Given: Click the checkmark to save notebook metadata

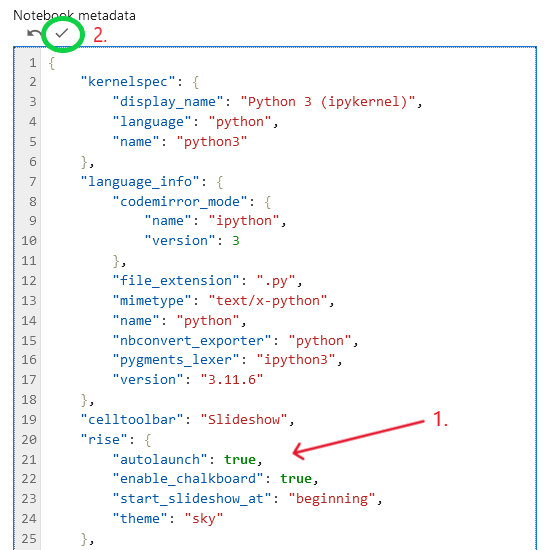Looking at the screenshot, I should pos(62,33).
